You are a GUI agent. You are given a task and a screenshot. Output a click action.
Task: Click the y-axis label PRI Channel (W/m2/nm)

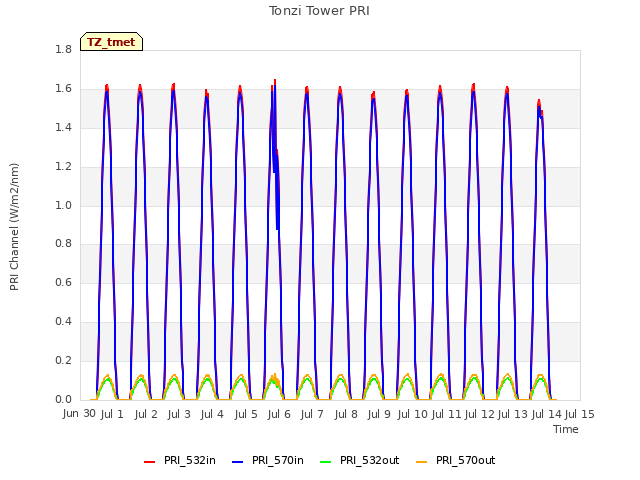pos(14,227)
